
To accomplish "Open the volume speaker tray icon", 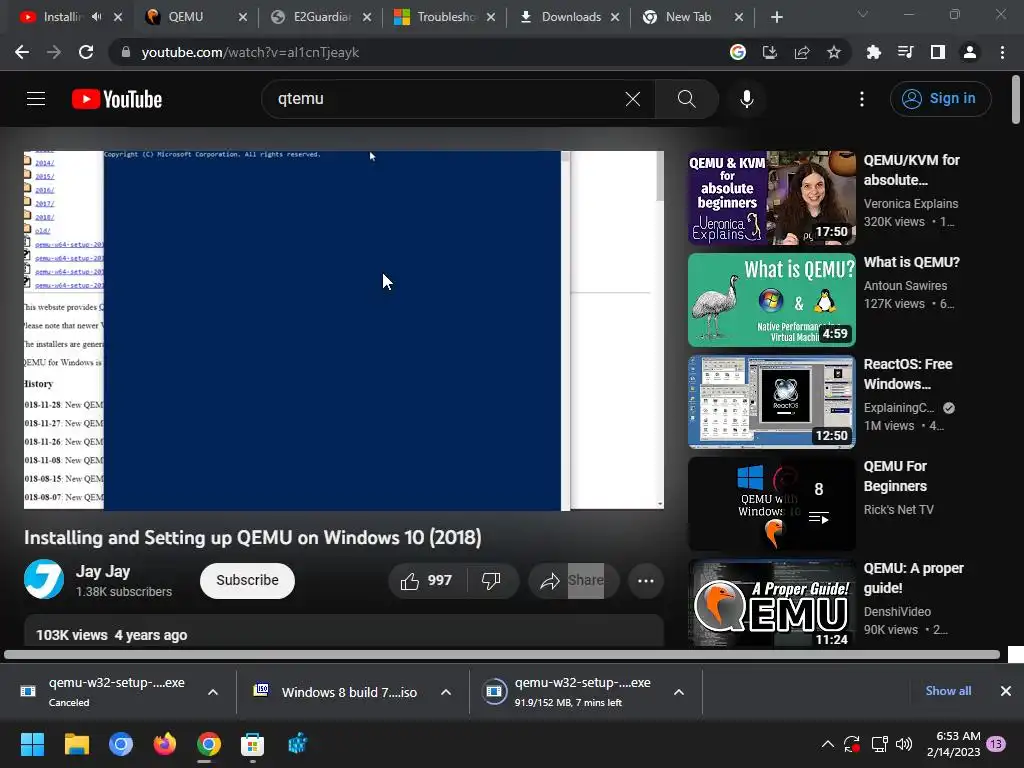I will pyautogui.click(x=904, y=744).
